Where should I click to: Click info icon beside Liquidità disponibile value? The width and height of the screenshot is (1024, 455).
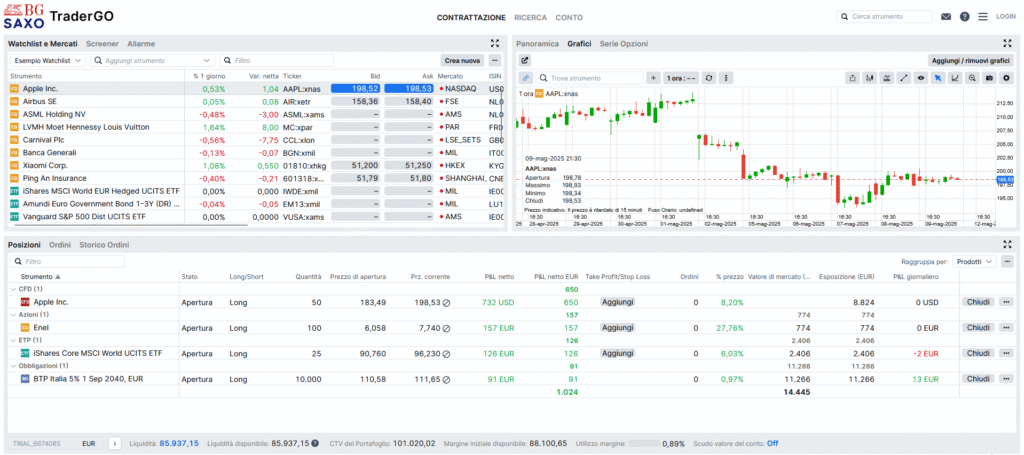click(315, 444)
